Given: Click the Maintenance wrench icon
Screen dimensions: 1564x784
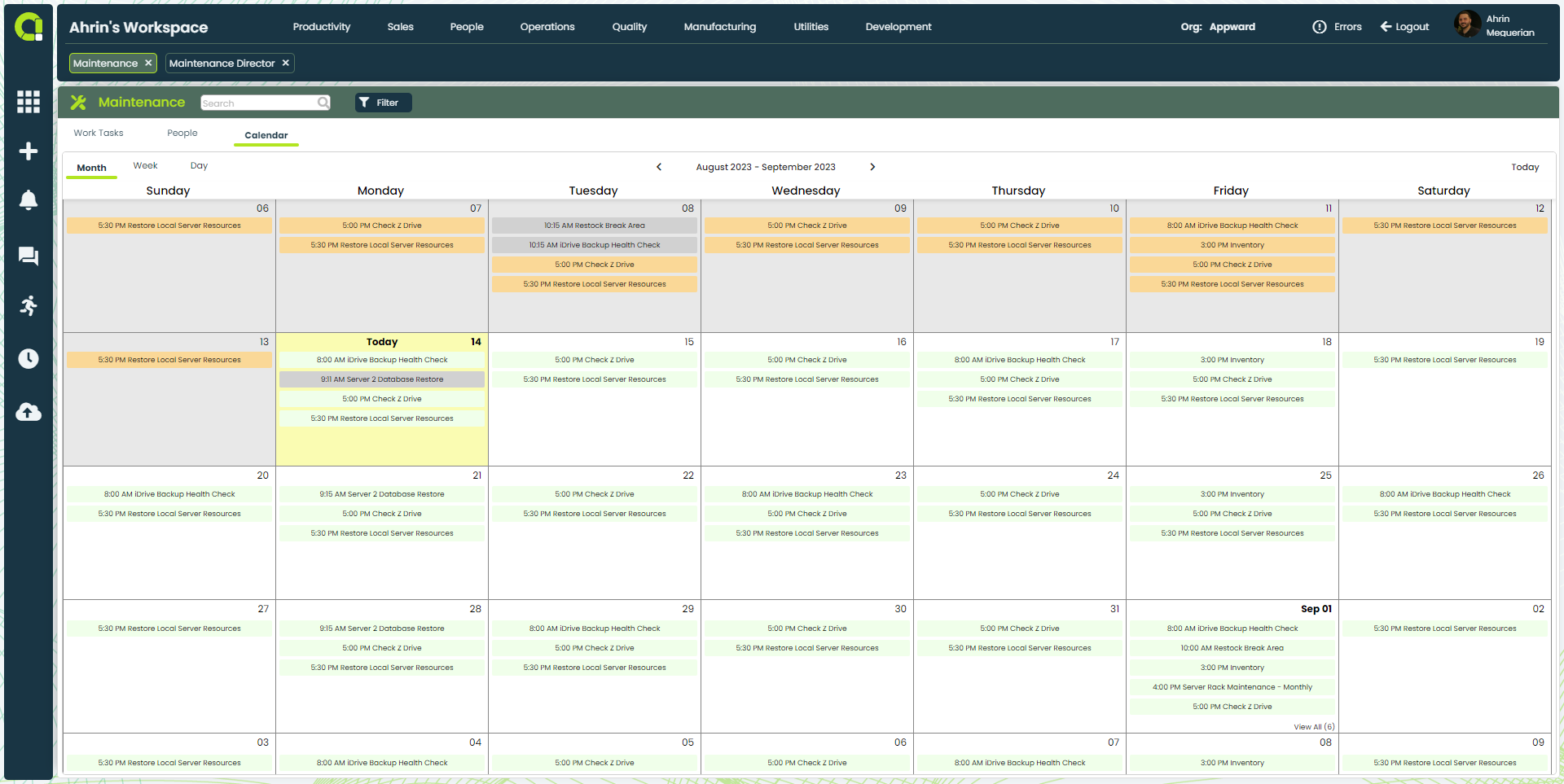Looking at the screenshot, I should coord(78,103).
